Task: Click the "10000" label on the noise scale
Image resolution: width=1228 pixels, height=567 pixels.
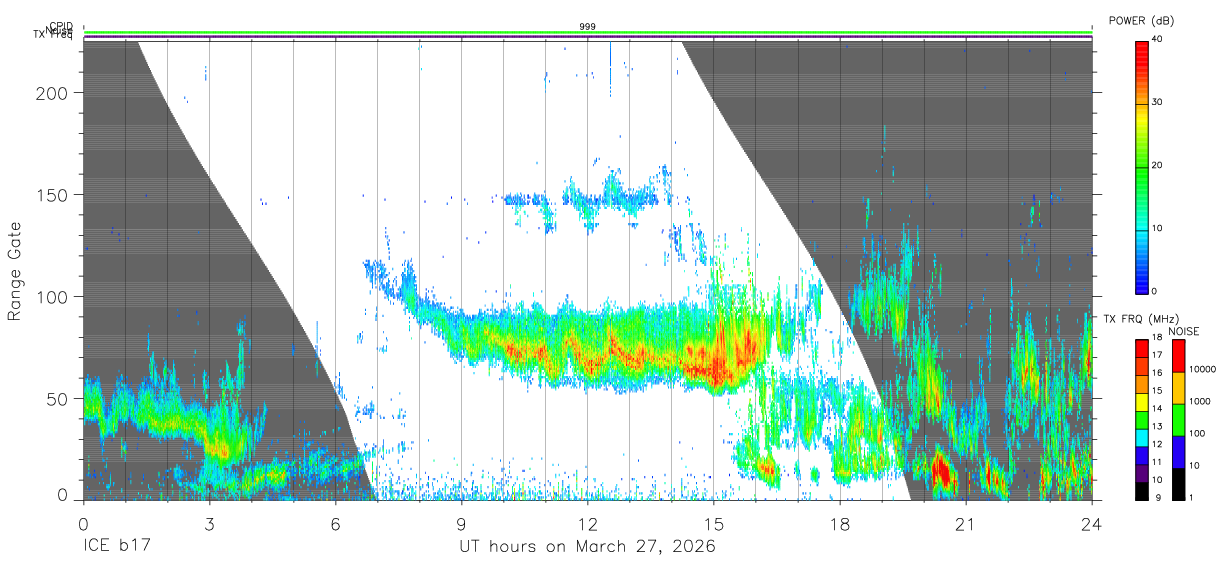Action: click(1201, 369)
